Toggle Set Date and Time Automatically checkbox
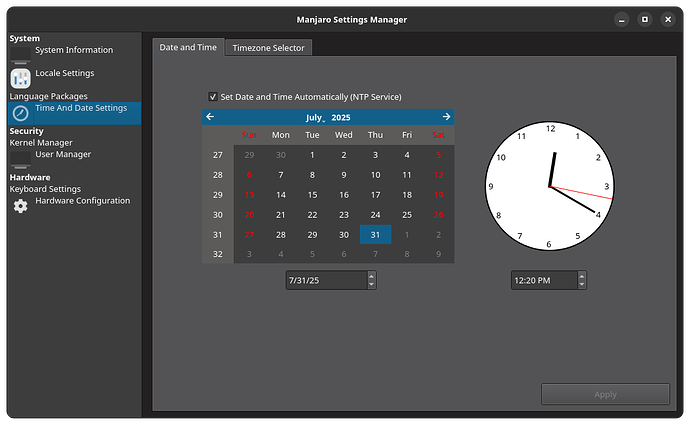Viewport: 690px width, 424px height. pyautogui.click(x=213, y=97)
